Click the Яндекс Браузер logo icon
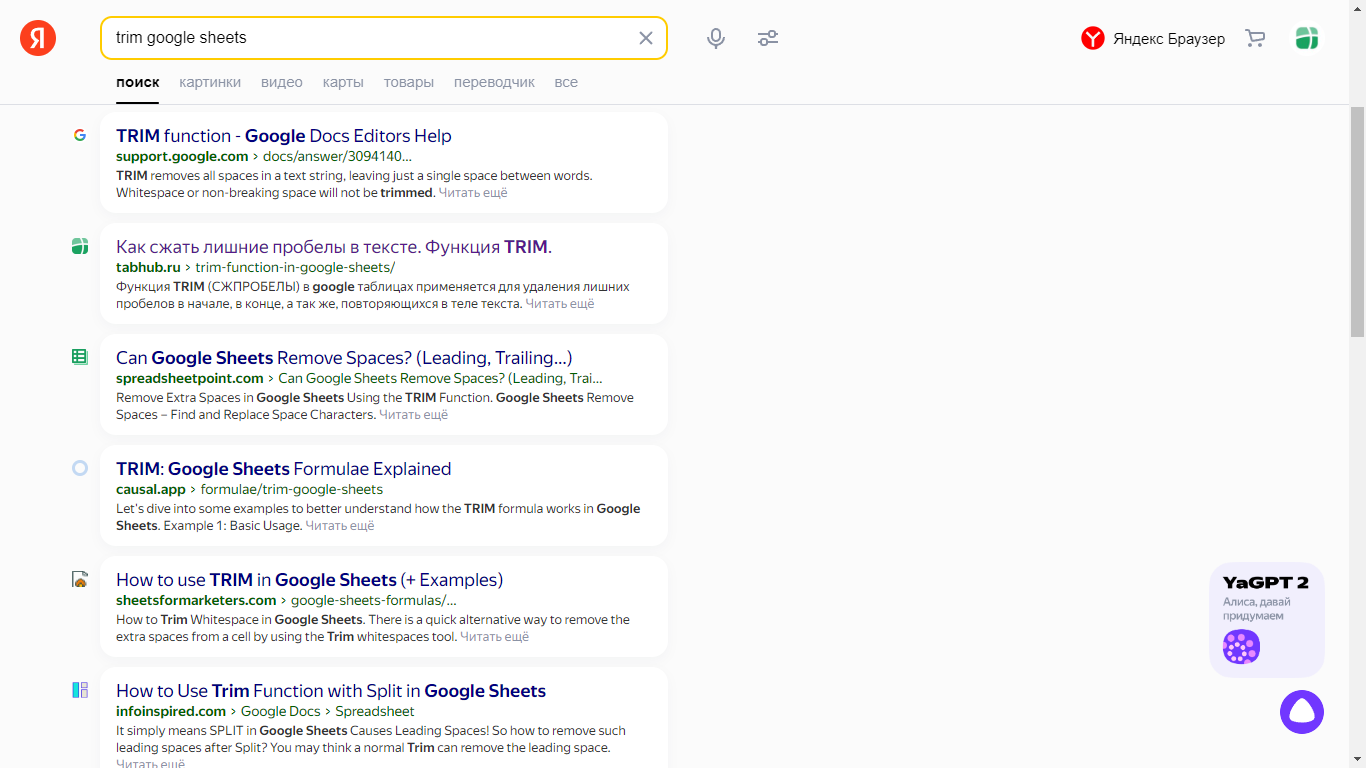 tap(1092, 38)
